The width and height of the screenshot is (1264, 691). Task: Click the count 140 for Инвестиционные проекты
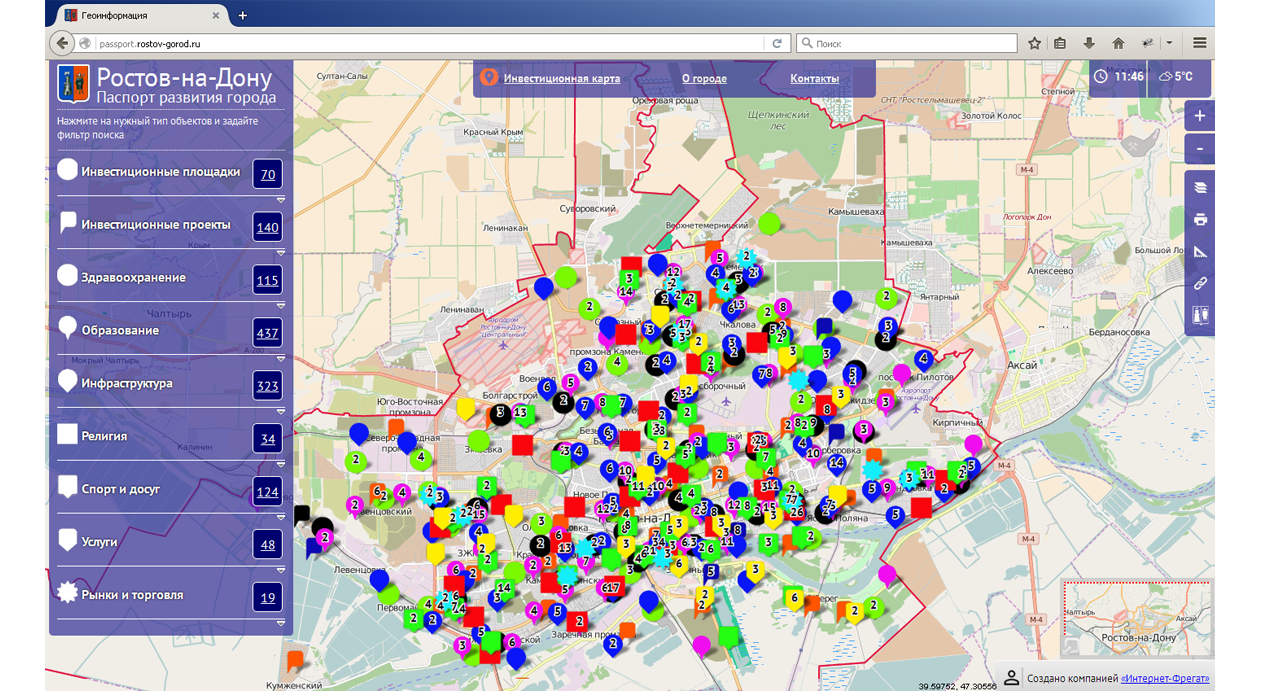point(268,228)
